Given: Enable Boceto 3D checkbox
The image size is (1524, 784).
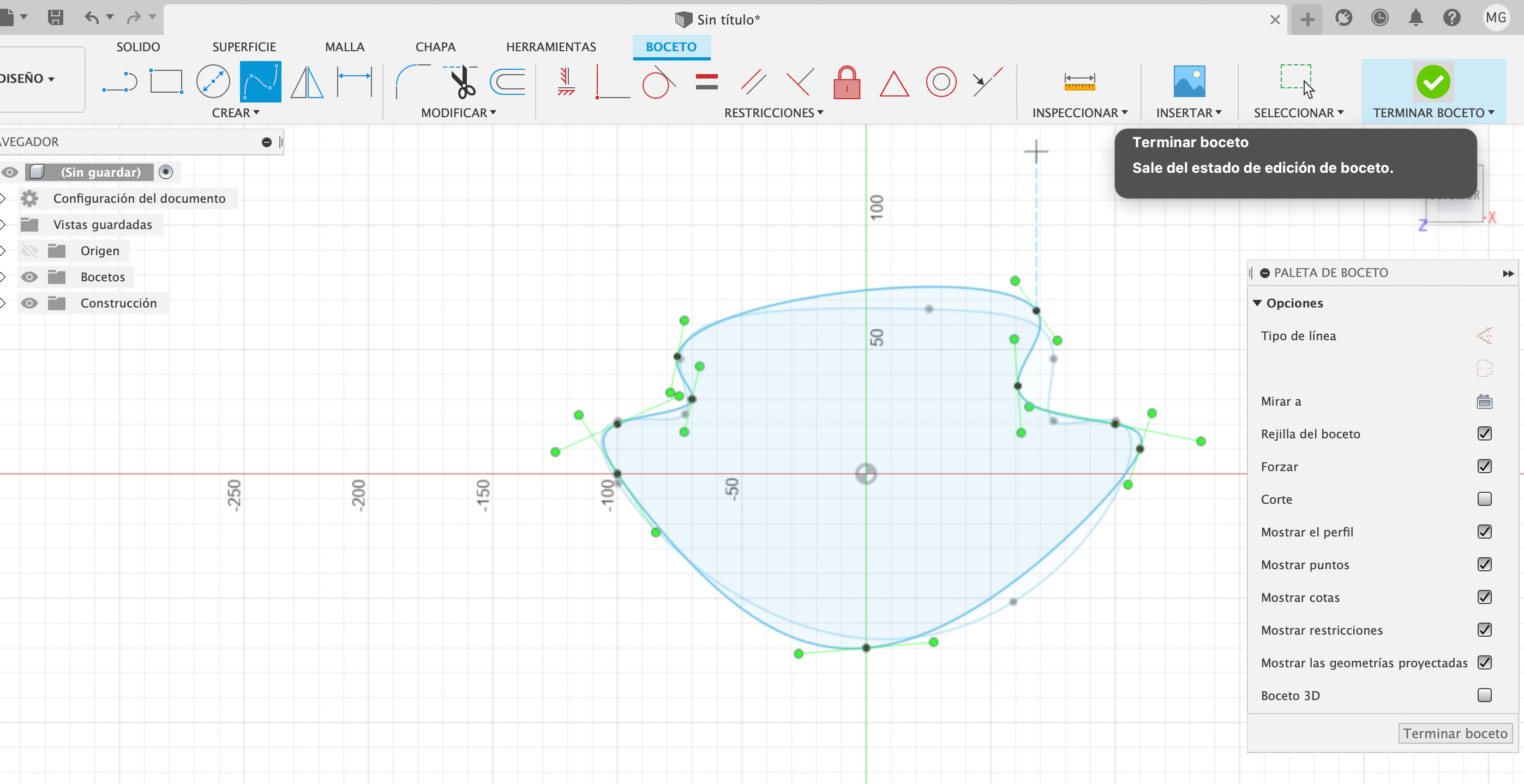Looking at the screenshot, I should tap(1484, 695).
